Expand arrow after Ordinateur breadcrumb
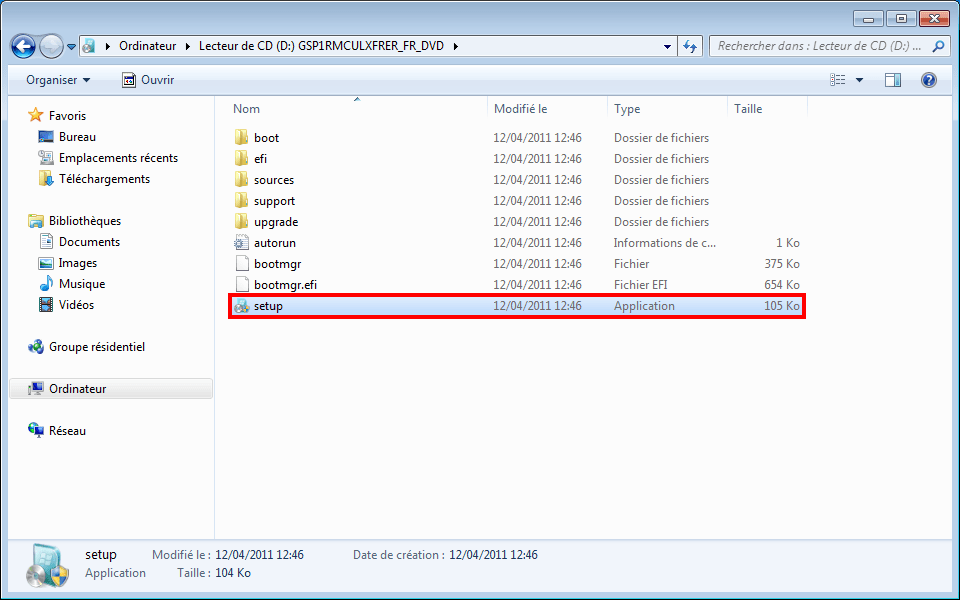The width and height of the screenshot is (960, 600). [x=187, y=46]
